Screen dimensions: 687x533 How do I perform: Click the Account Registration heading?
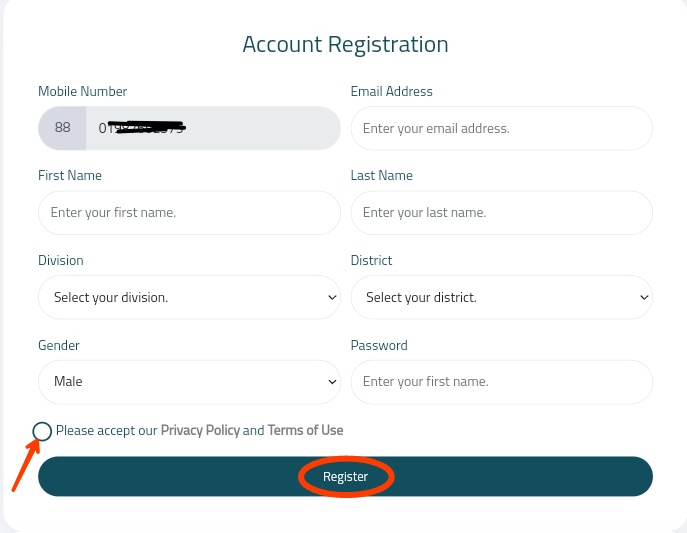tap(345, 45)
